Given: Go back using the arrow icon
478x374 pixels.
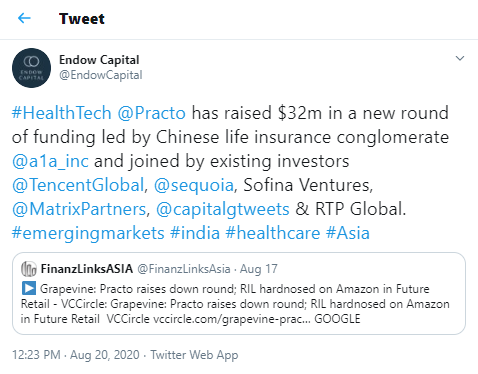Looking at the screenshot, I should [24, 18].
